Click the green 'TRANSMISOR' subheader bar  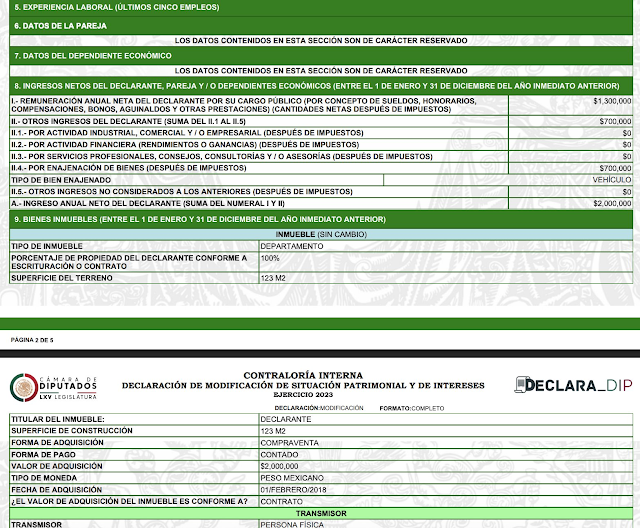(x=321, y=514)
